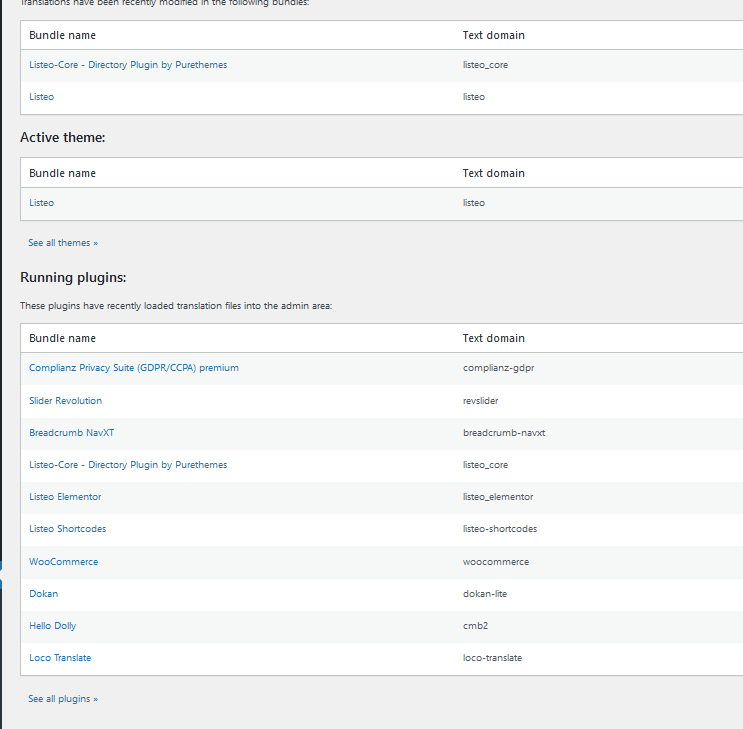Select text domain listeo_elementor
The height and width of the screenshot is (729, 743).
(x=498, y=497)
